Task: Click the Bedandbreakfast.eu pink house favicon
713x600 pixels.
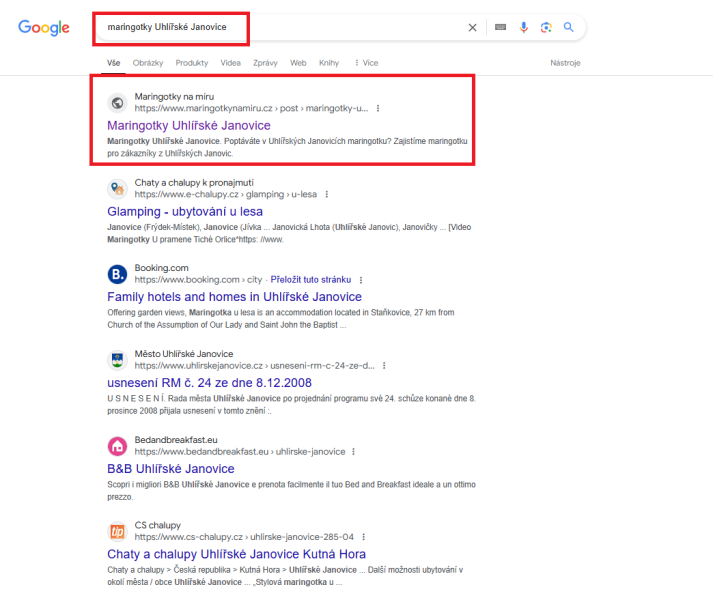Action: click(x=118, y=446)
